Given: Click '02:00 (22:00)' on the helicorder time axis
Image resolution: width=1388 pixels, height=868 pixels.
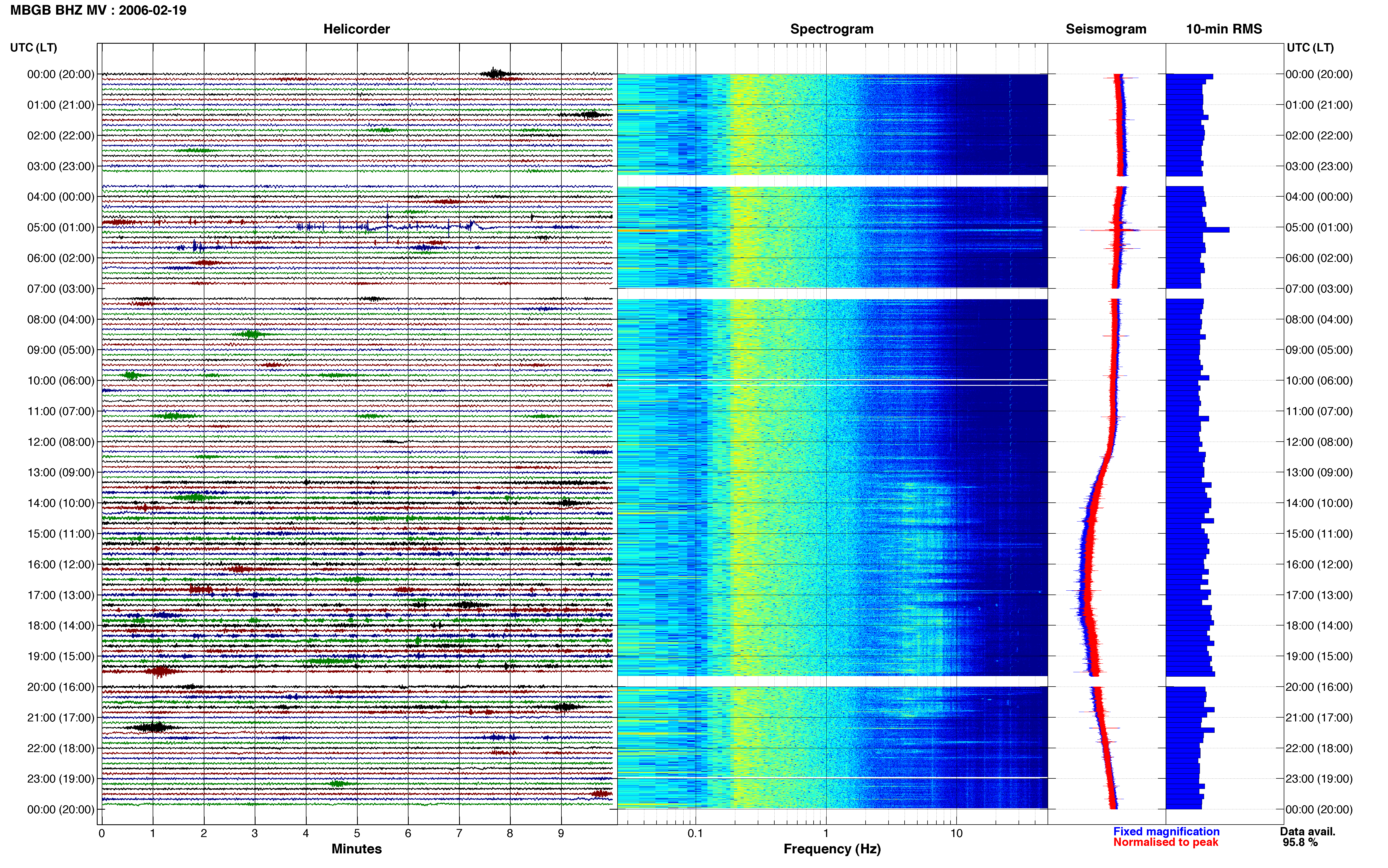Looking at the screenshot, I should (61, 135).
